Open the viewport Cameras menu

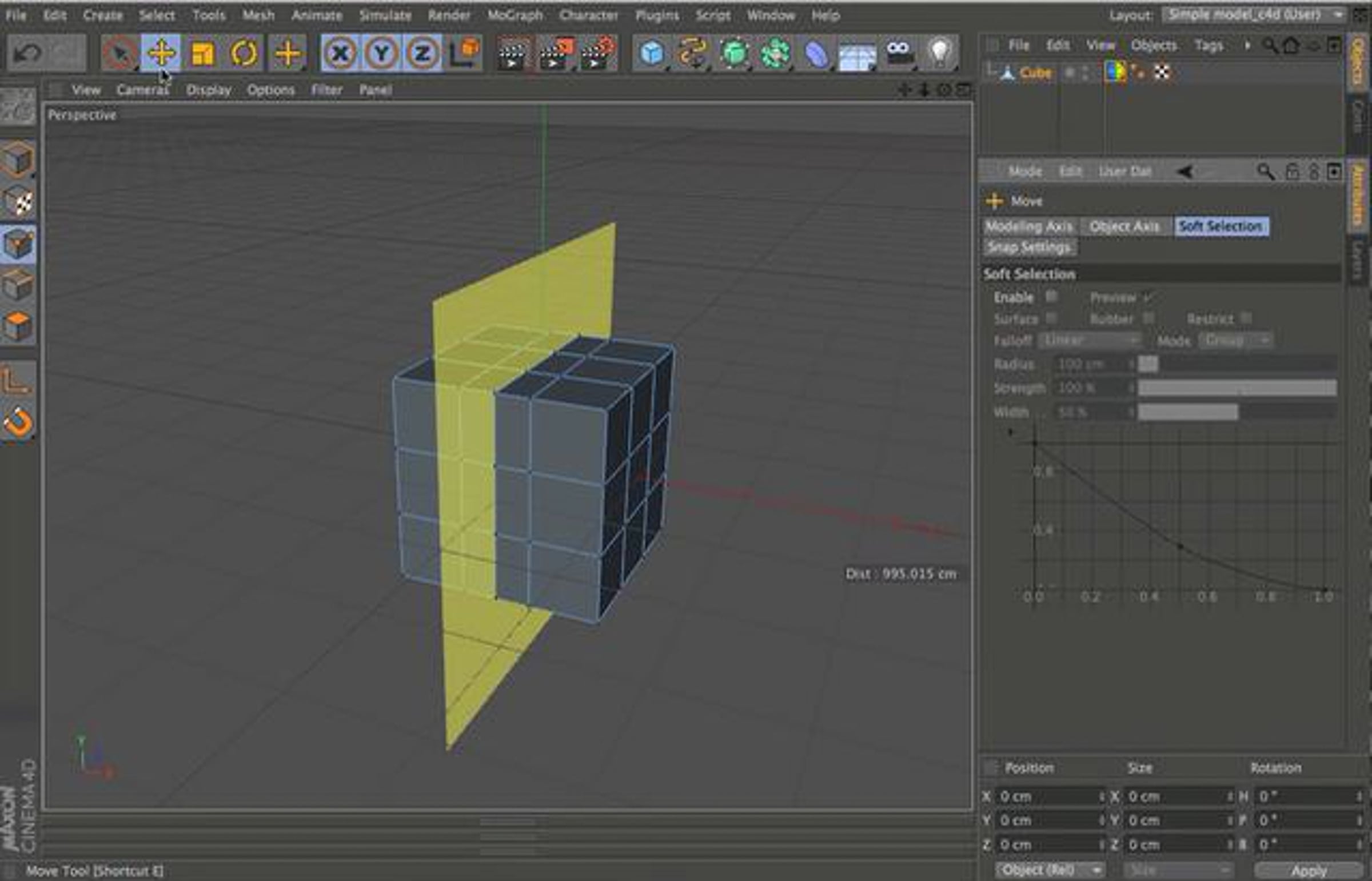[x=142, y=90]
